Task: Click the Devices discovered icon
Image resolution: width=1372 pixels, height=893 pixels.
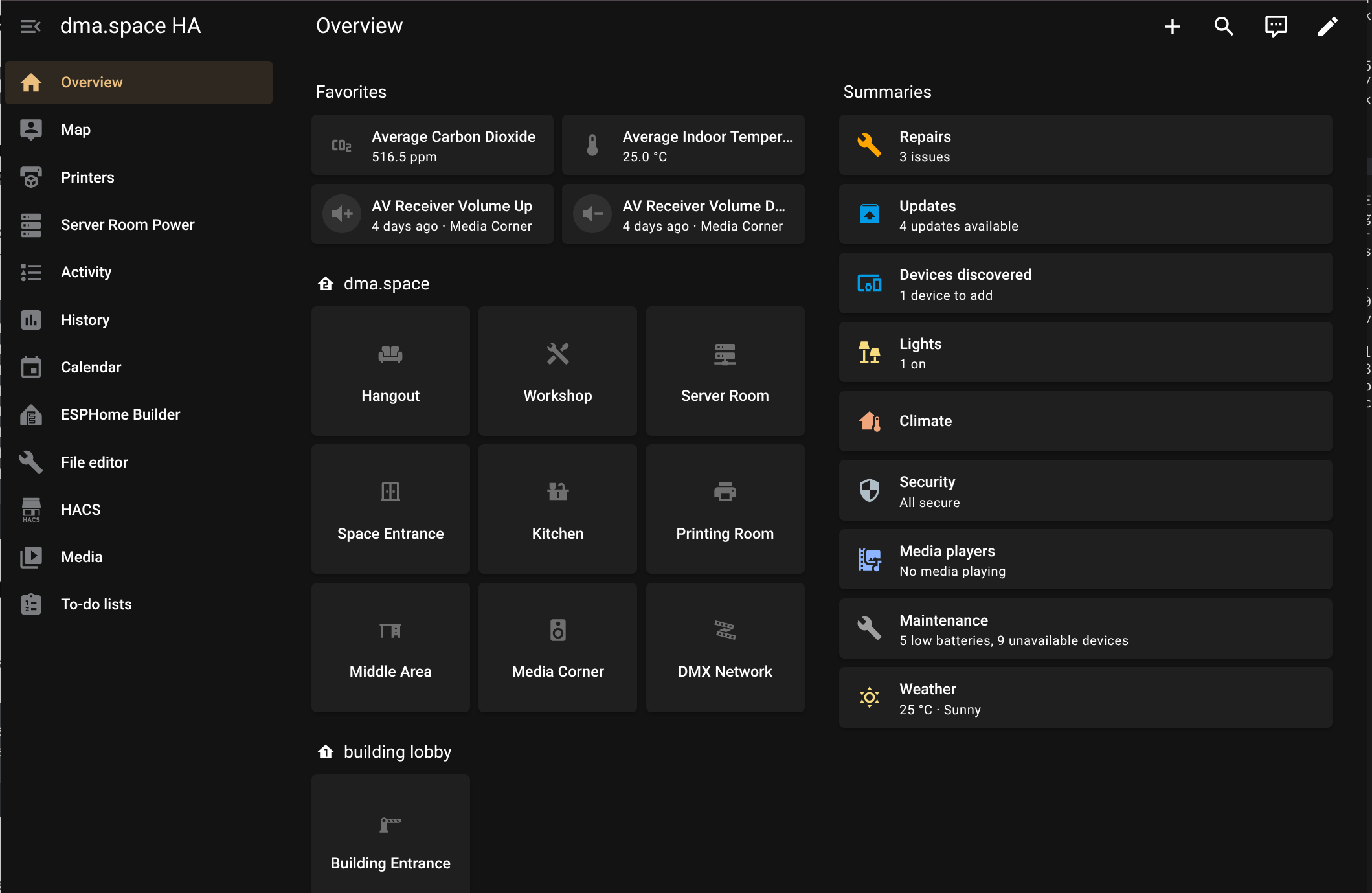Action: [x=869, y=283]
